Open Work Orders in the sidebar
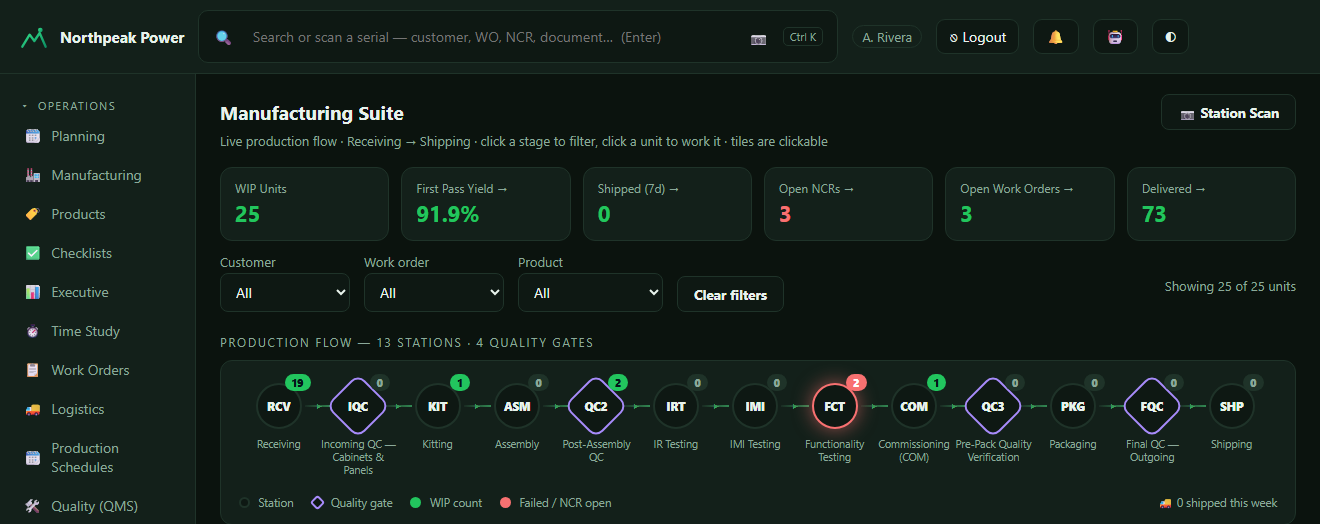 click(x=90, y=370)
